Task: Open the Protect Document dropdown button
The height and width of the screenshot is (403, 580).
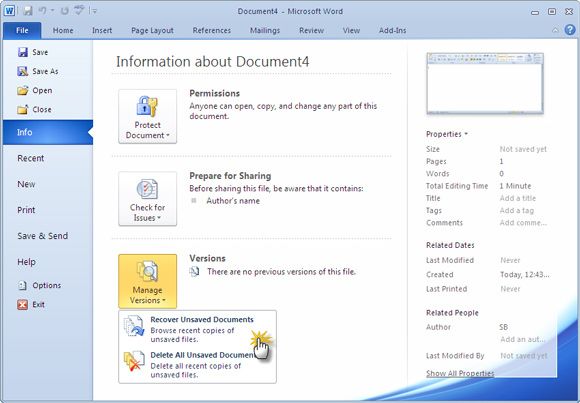Action: (148, 116)
